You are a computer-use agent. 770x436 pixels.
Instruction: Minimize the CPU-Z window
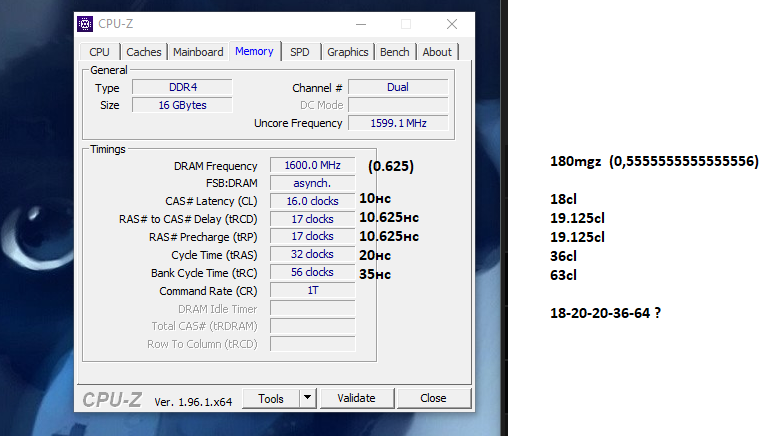pos(361,24)
